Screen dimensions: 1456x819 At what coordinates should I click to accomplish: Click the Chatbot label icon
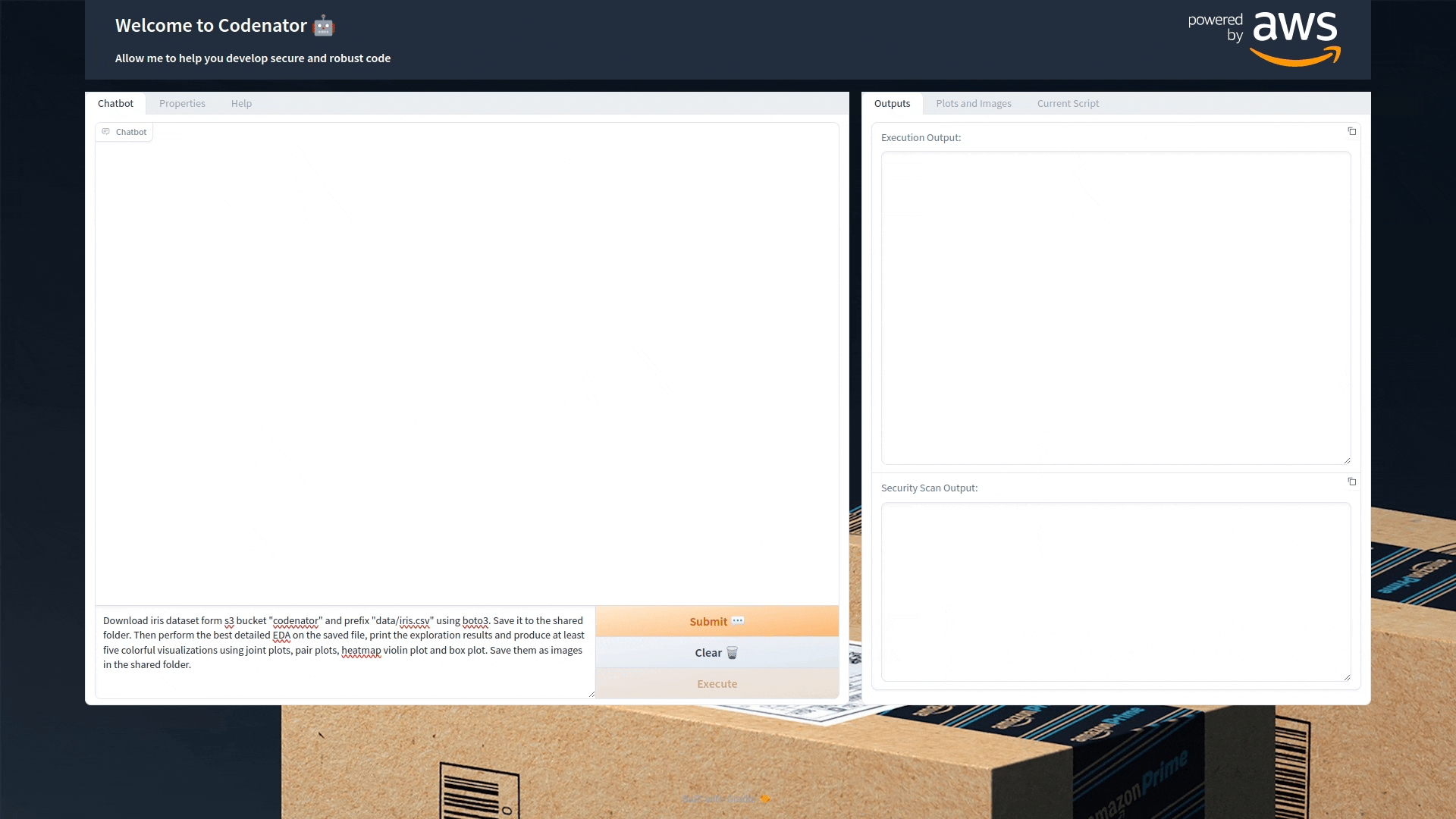(106, 132)
